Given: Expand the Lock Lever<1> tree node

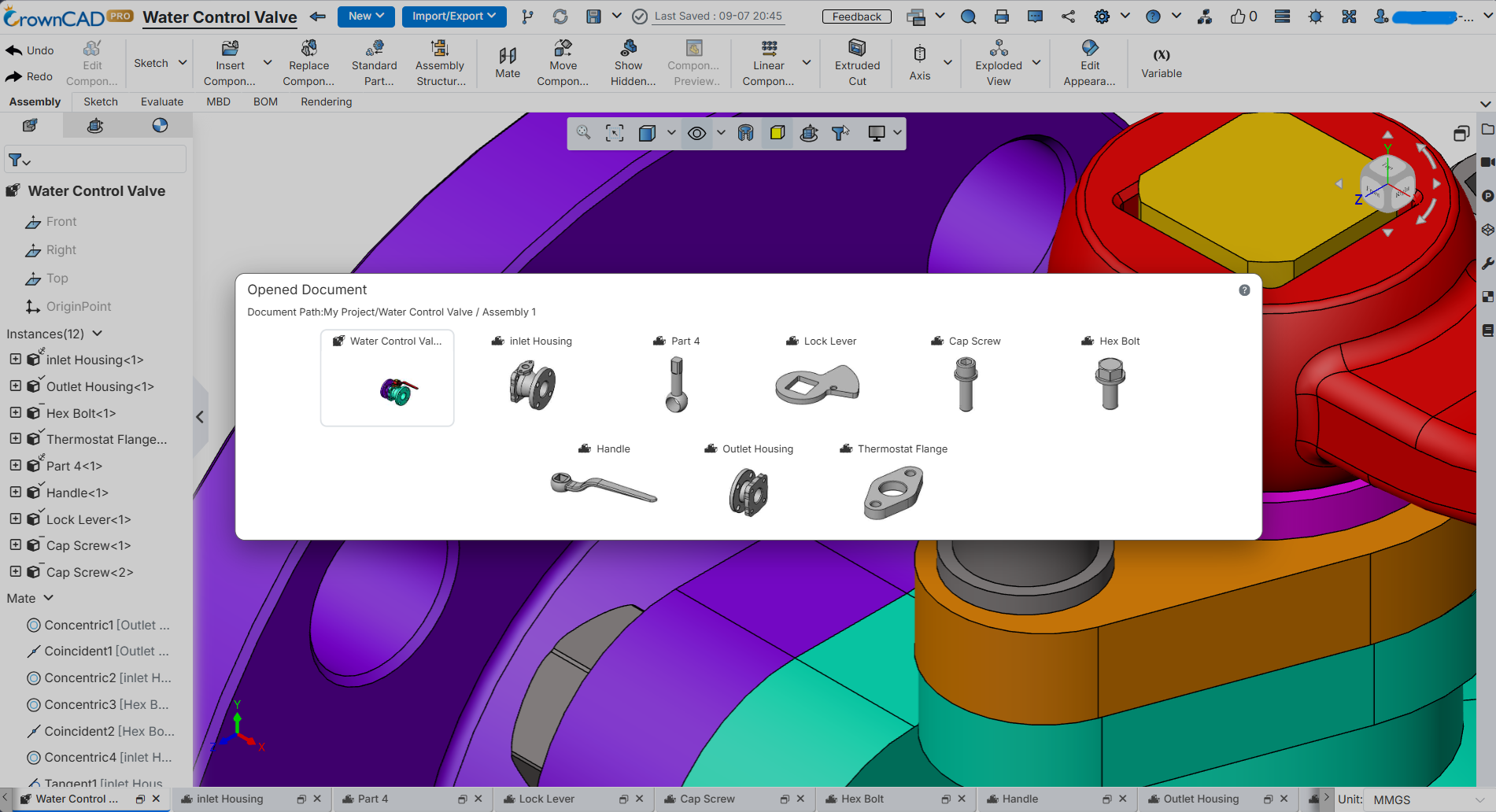Looking at the screenshot, I should (x=15, y=519).
